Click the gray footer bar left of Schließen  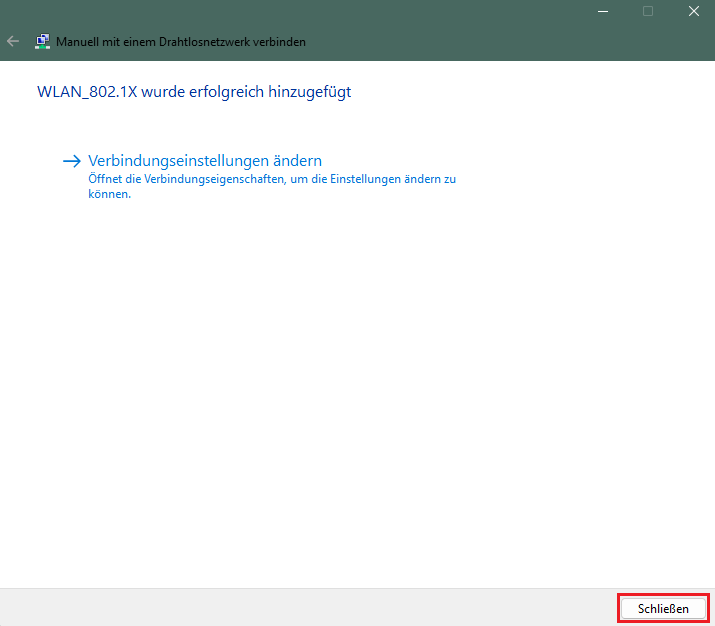(x=300, y=607)
